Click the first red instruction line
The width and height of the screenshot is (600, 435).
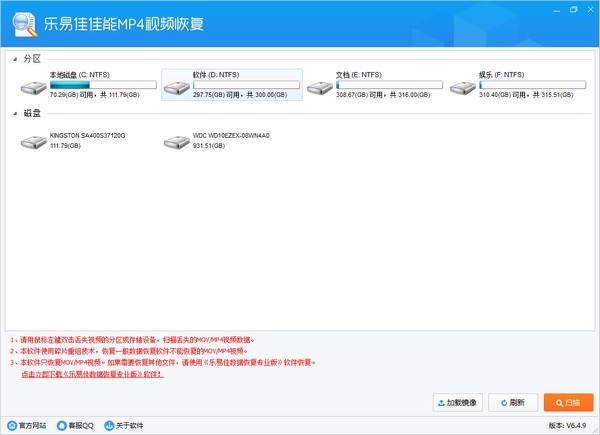click(x=132, y=340)
